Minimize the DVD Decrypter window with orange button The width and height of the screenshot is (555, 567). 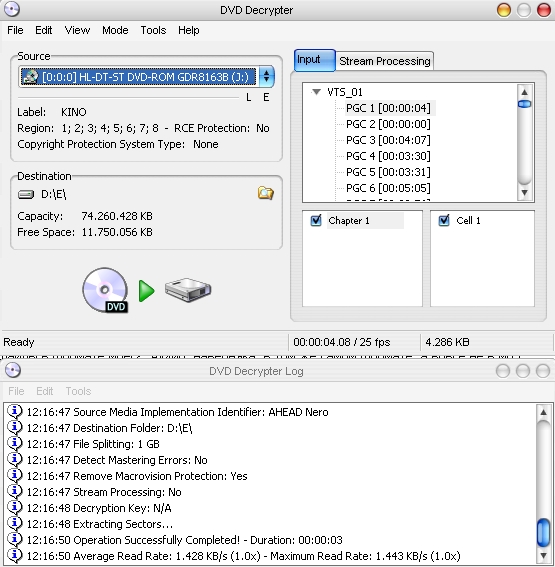click(504, 10)
